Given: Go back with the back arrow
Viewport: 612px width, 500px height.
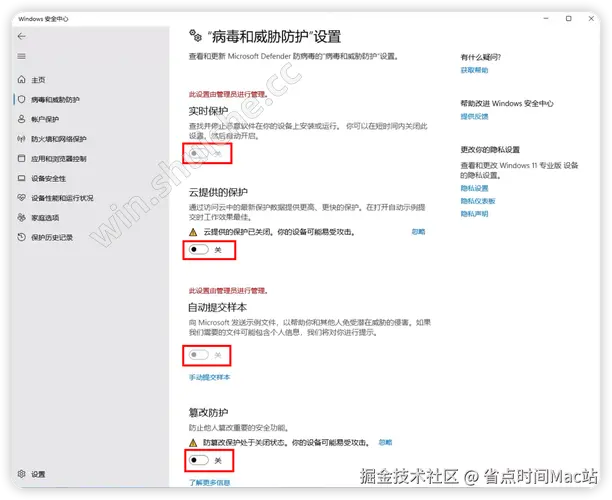Looking at the screenshot, I should [21, 36].
